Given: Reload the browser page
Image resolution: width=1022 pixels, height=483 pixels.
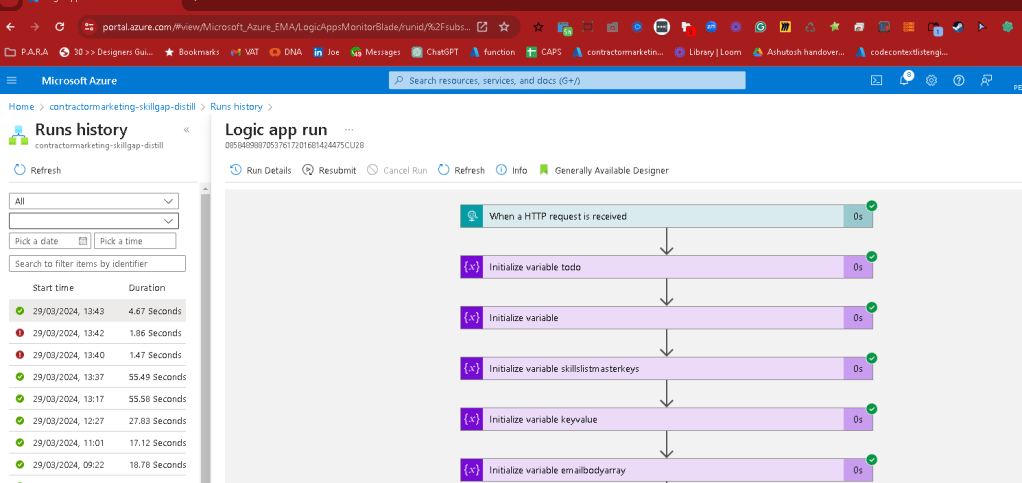Looking at the screenshot, I should pyautogui.click(x=59, y=27).
